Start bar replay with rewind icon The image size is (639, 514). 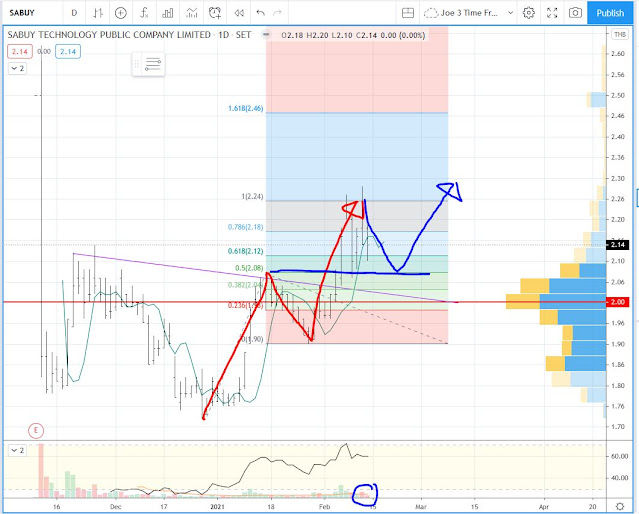point(239,13)
